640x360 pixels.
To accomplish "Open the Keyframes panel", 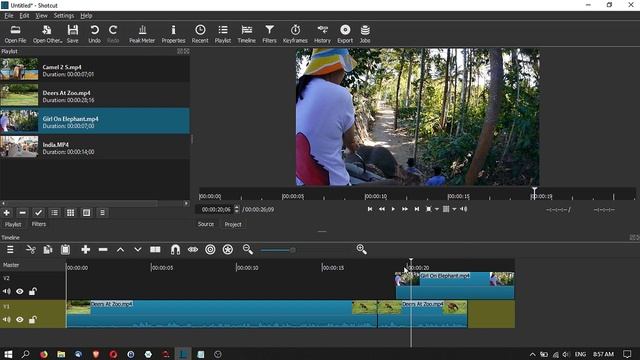I will (x=295, y=34).
